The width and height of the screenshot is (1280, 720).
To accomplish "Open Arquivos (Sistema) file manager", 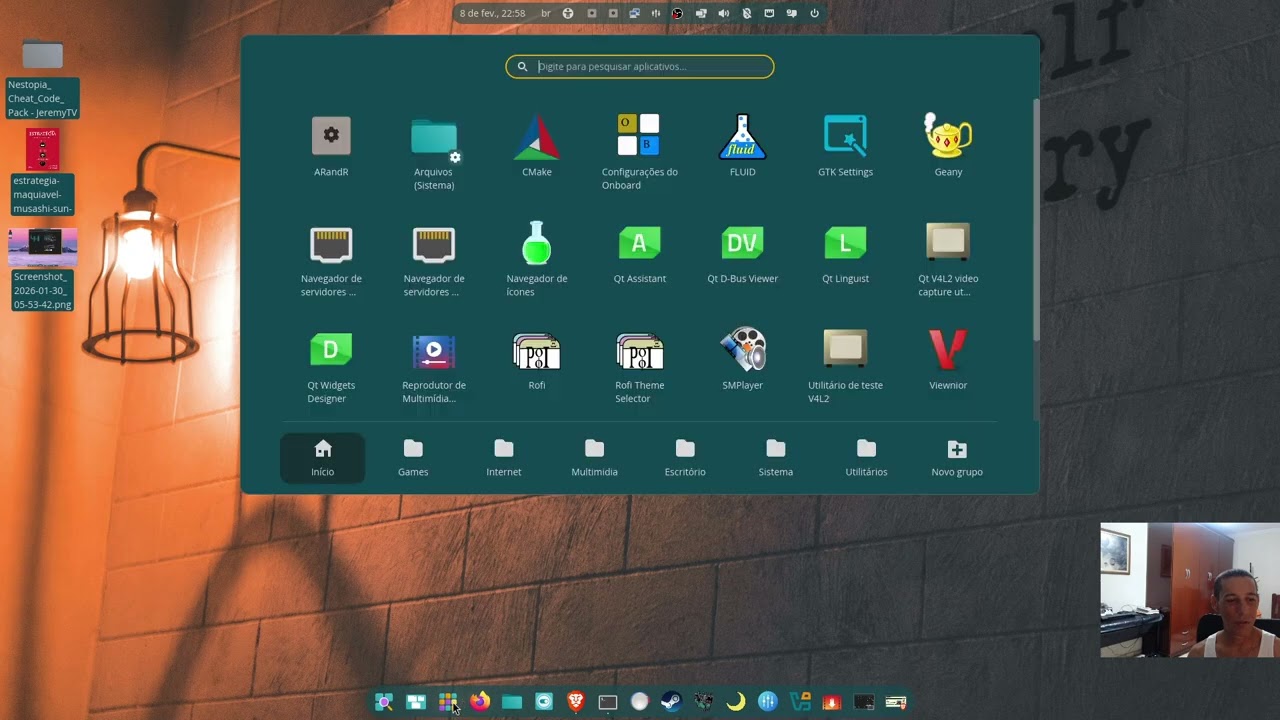I will pyautogui.click(x=434, y=152).
